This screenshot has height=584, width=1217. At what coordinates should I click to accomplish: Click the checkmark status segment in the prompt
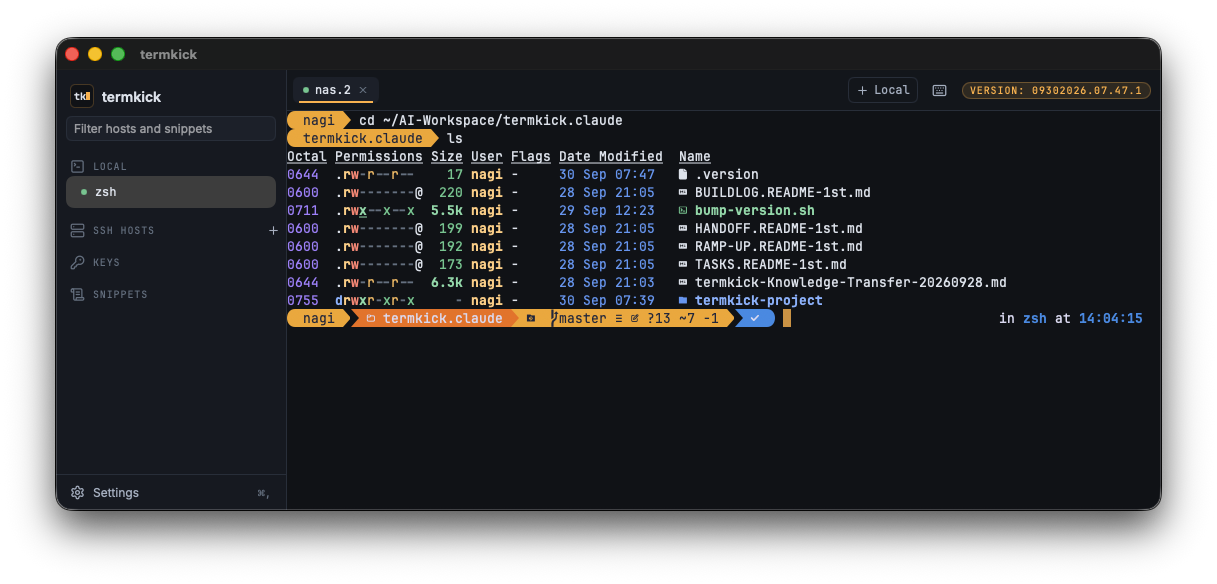coord(755,318)
